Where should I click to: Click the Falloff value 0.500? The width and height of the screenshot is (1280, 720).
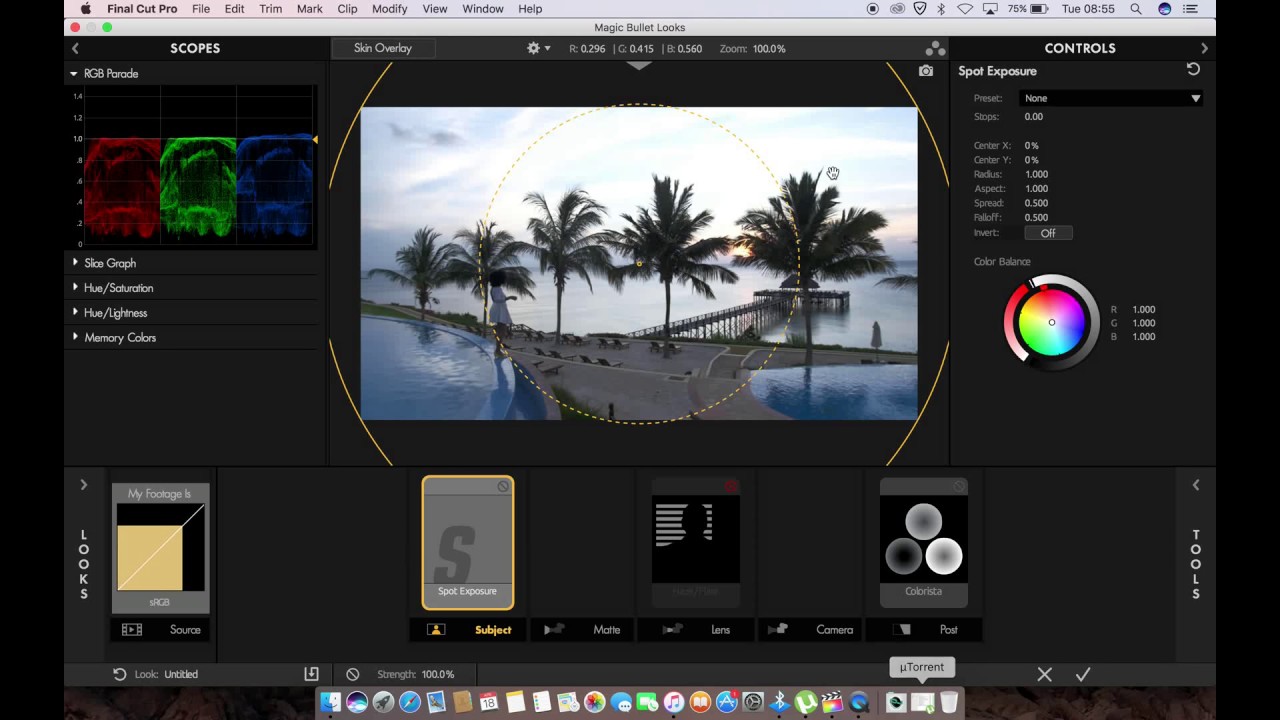click(x=1036, y=217)
